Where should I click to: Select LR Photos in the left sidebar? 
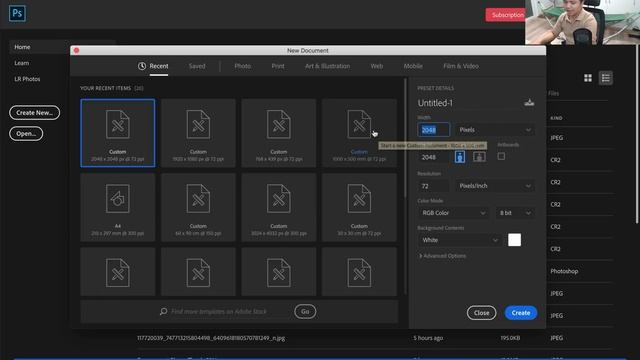27,79
